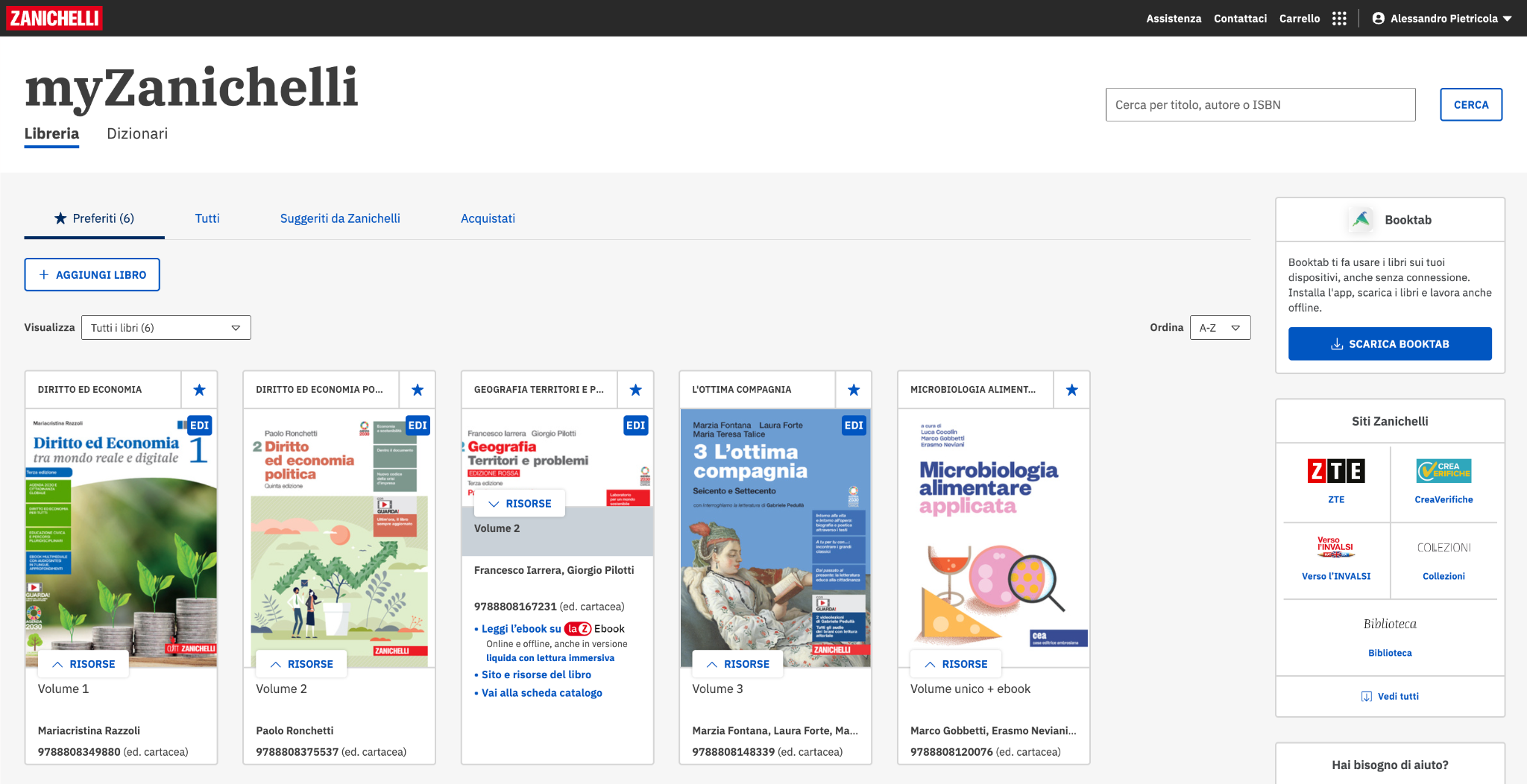Open the Diritto ed economia politica cover

(339, 537)
